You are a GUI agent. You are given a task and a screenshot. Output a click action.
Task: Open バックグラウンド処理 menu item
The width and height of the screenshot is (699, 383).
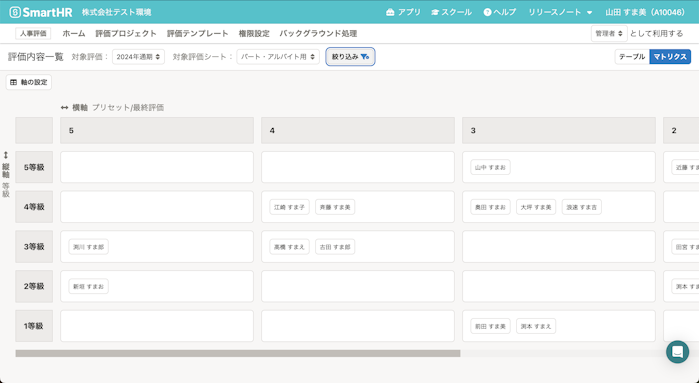coord(318,33)
